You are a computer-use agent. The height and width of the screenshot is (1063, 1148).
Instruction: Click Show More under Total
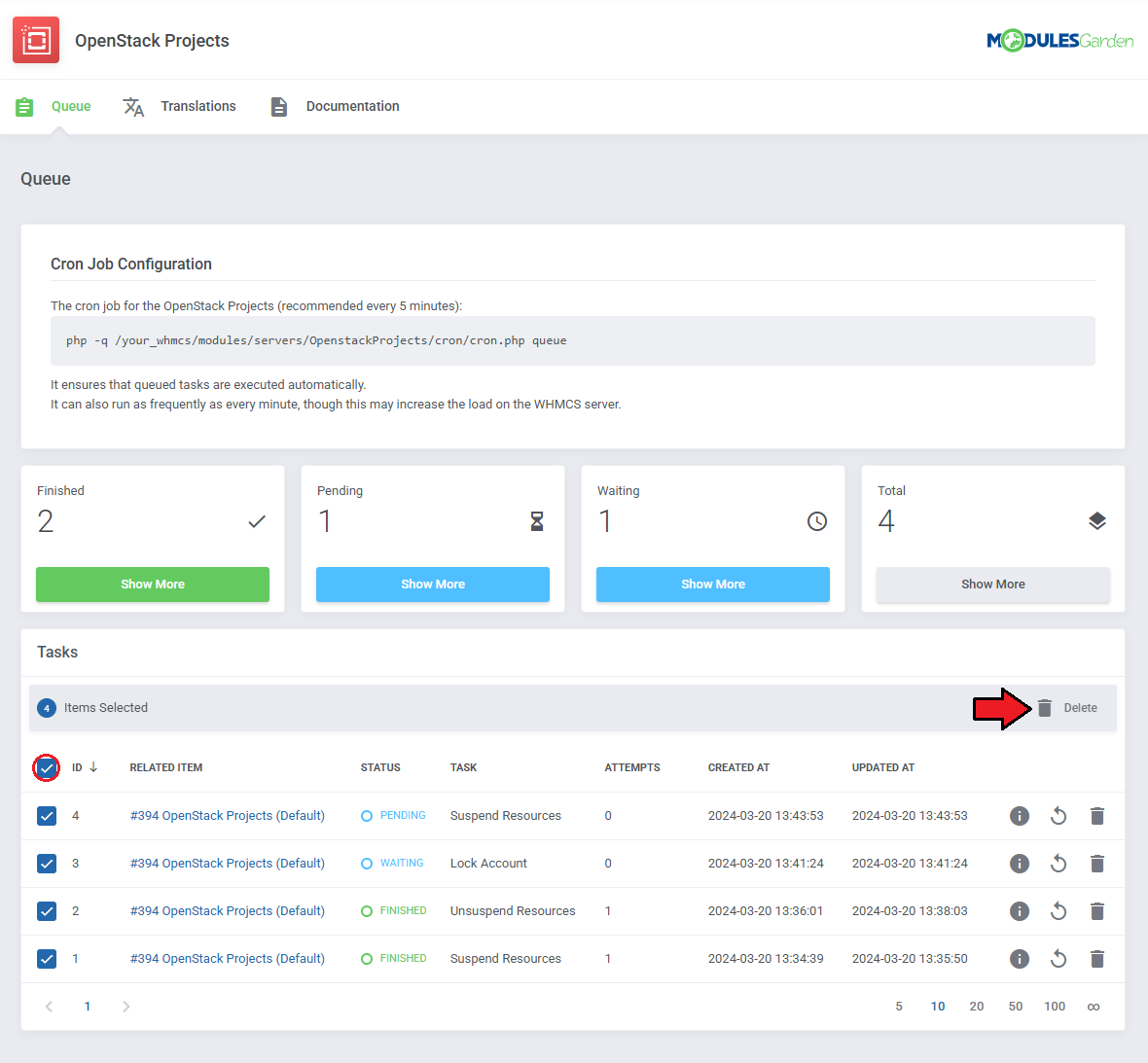[992, 585]
